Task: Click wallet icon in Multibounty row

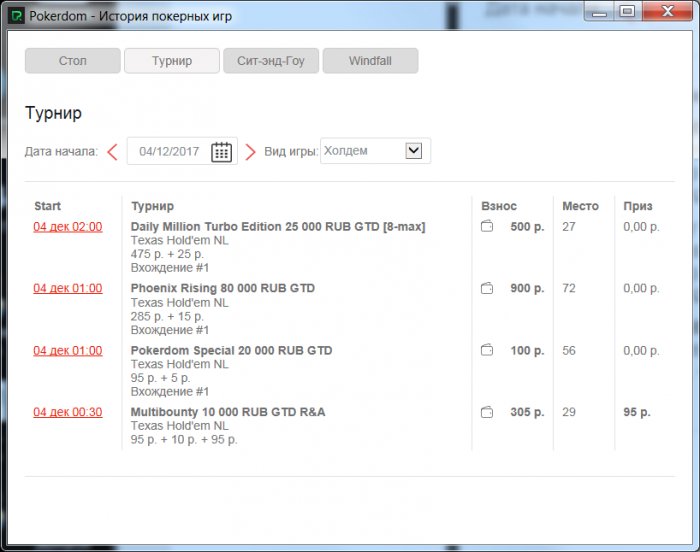Action: point(487,412)
